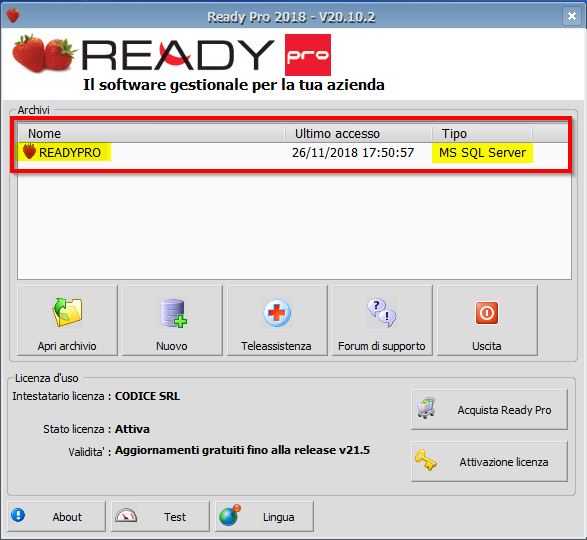Screen dimensions: 587x540
Task: Click the Lingua button label
Action: tap(279, 518)
